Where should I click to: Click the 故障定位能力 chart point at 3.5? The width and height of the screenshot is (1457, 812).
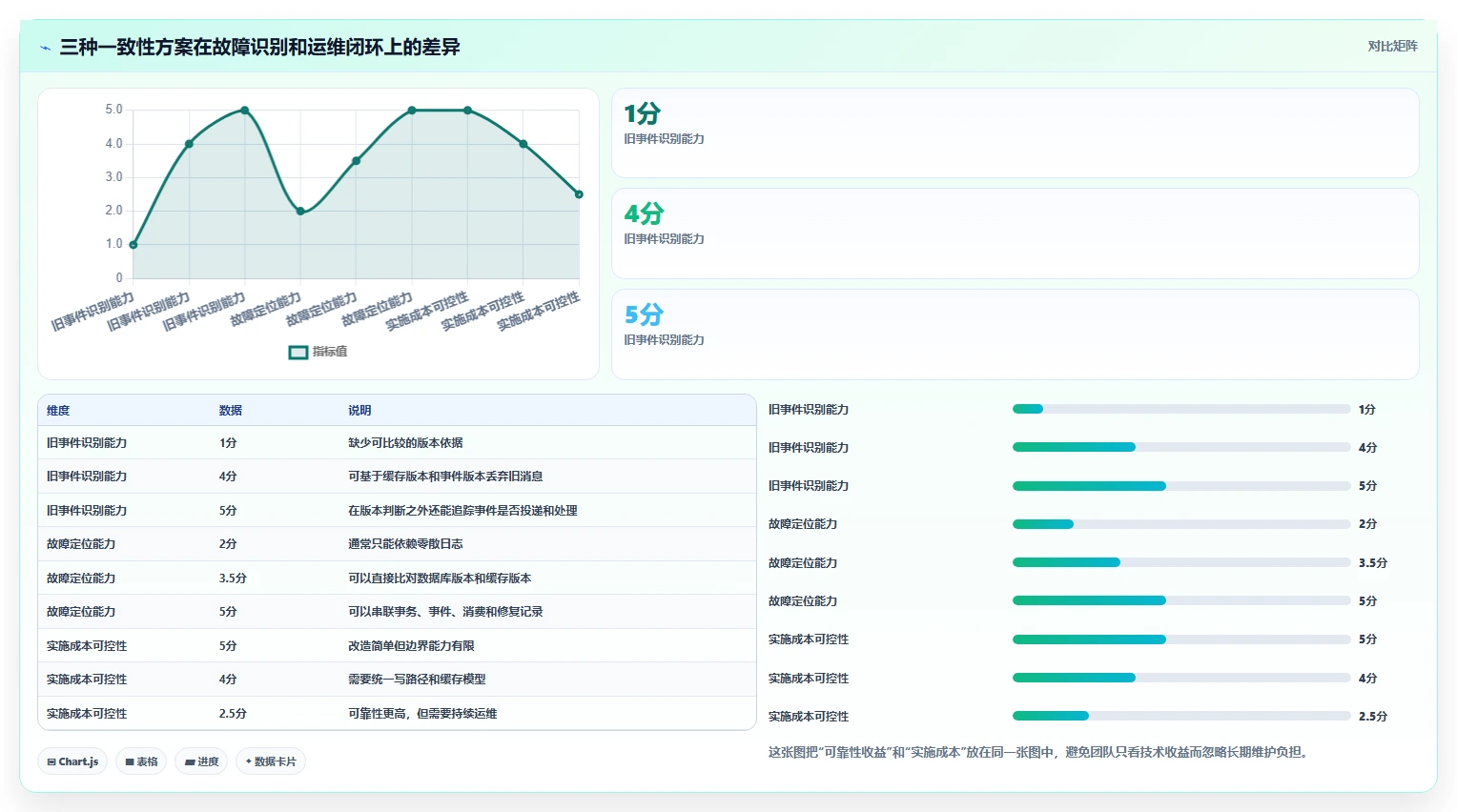point(356,161)
